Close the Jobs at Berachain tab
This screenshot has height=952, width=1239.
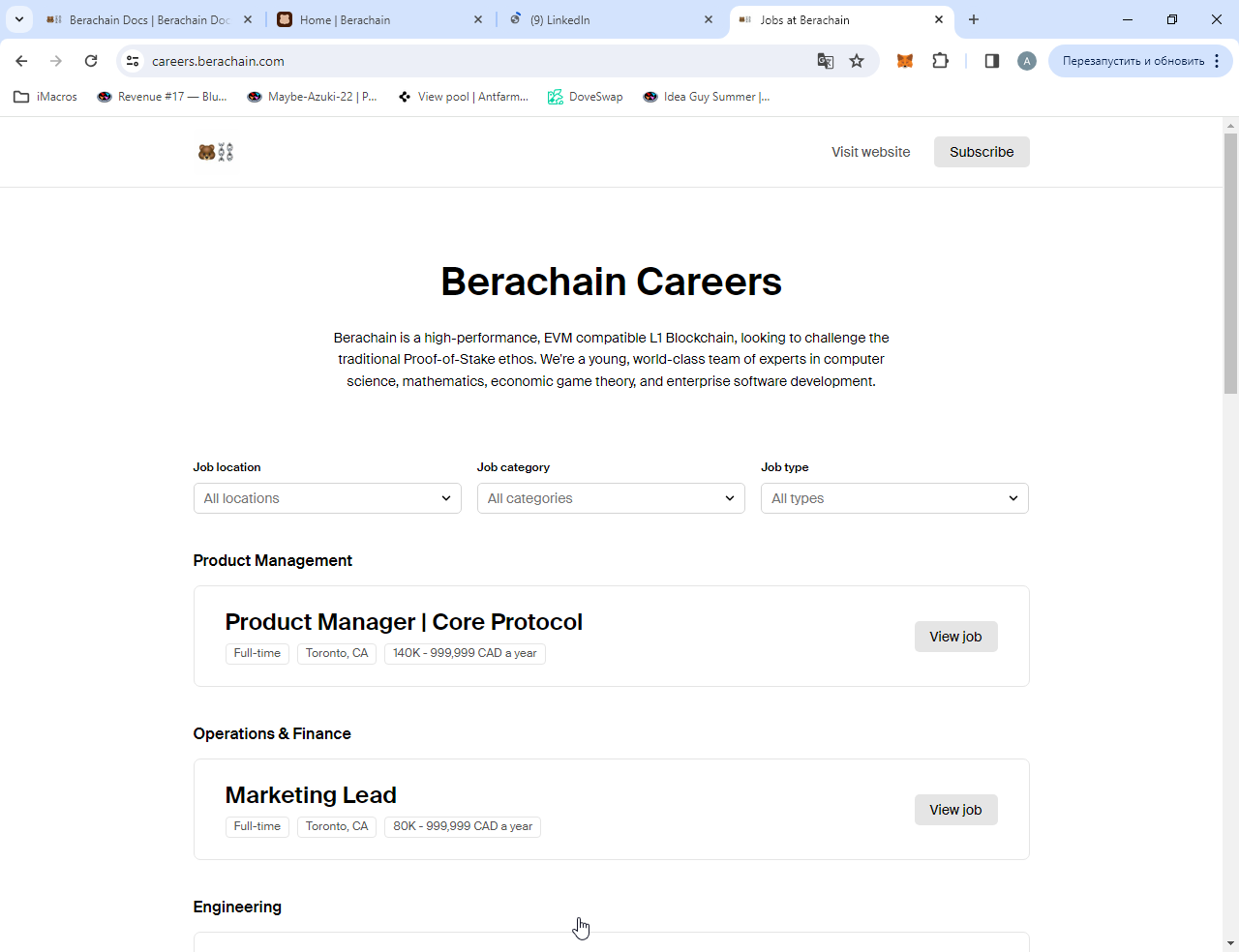point(939,19)
